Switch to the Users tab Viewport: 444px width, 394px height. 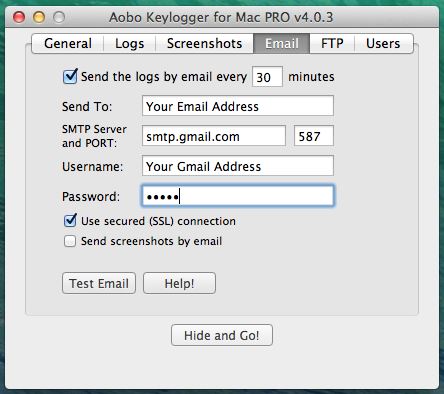click(x=383, y=43)
